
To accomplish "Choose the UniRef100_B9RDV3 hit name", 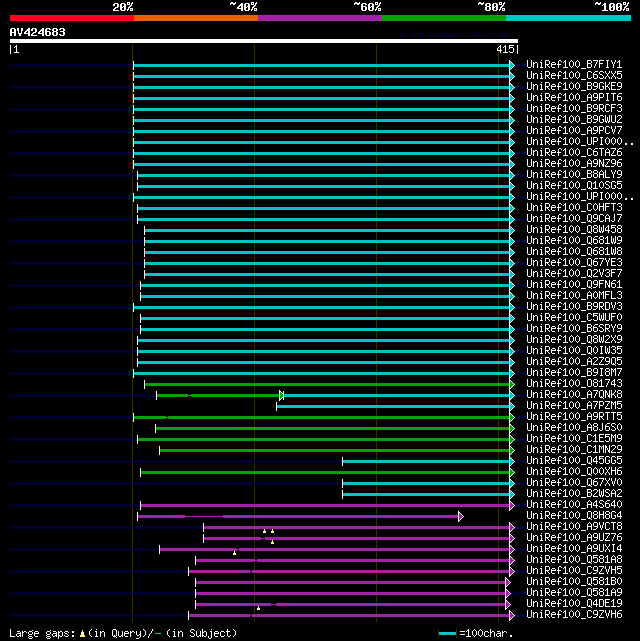I will tap(574, 307).
